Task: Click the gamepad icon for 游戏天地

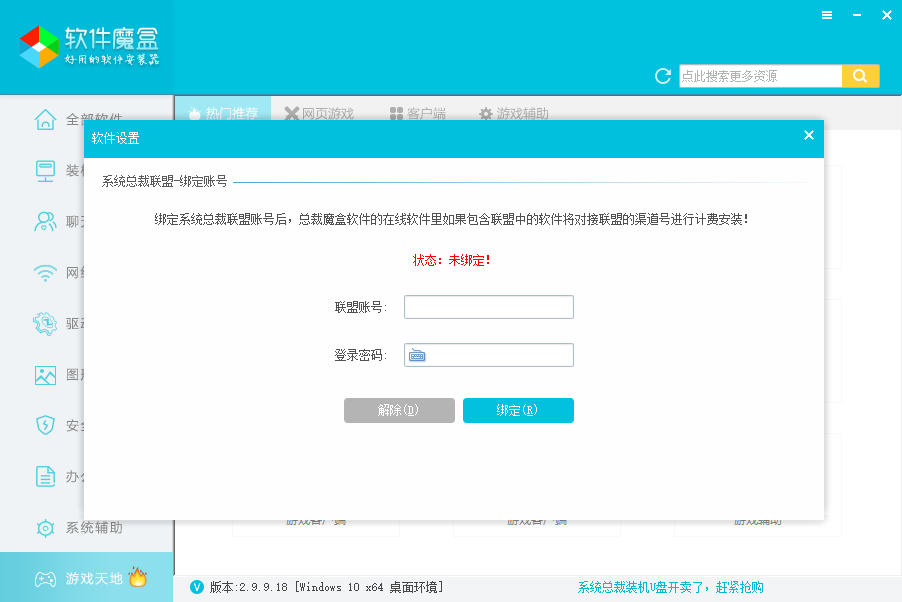Action: click(x=45, y=578)
